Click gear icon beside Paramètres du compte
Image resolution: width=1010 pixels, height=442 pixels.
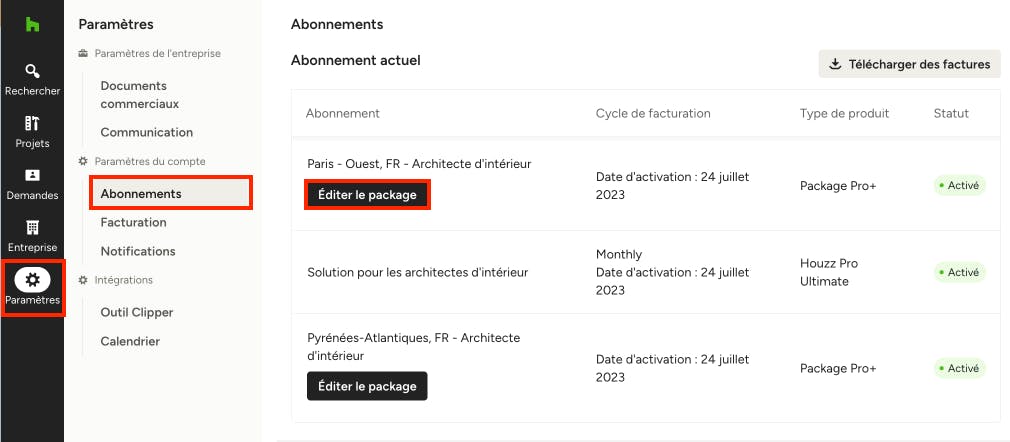click(83, 161)
